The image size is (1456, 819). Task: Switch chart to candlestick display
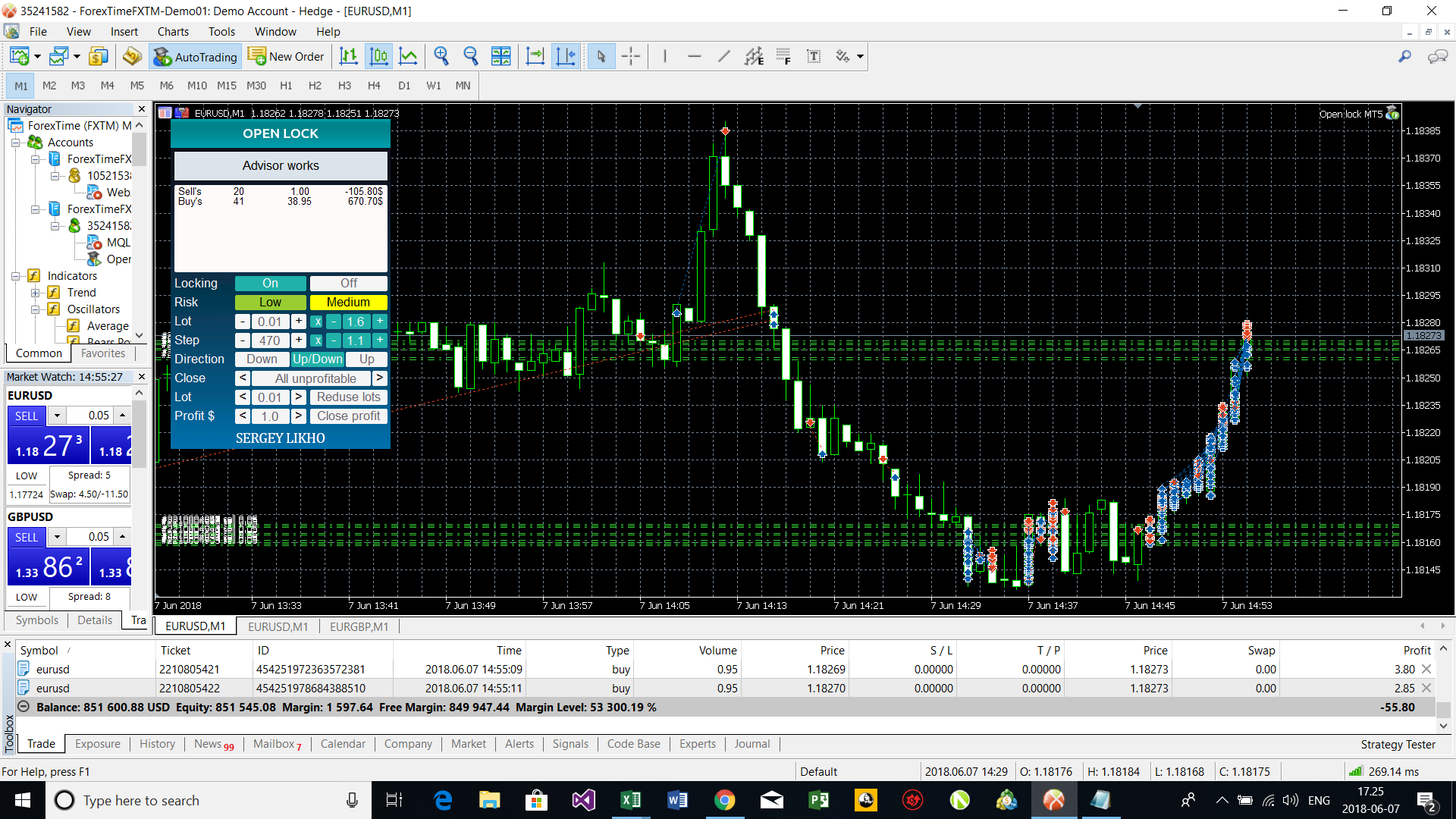pos(378,56)
